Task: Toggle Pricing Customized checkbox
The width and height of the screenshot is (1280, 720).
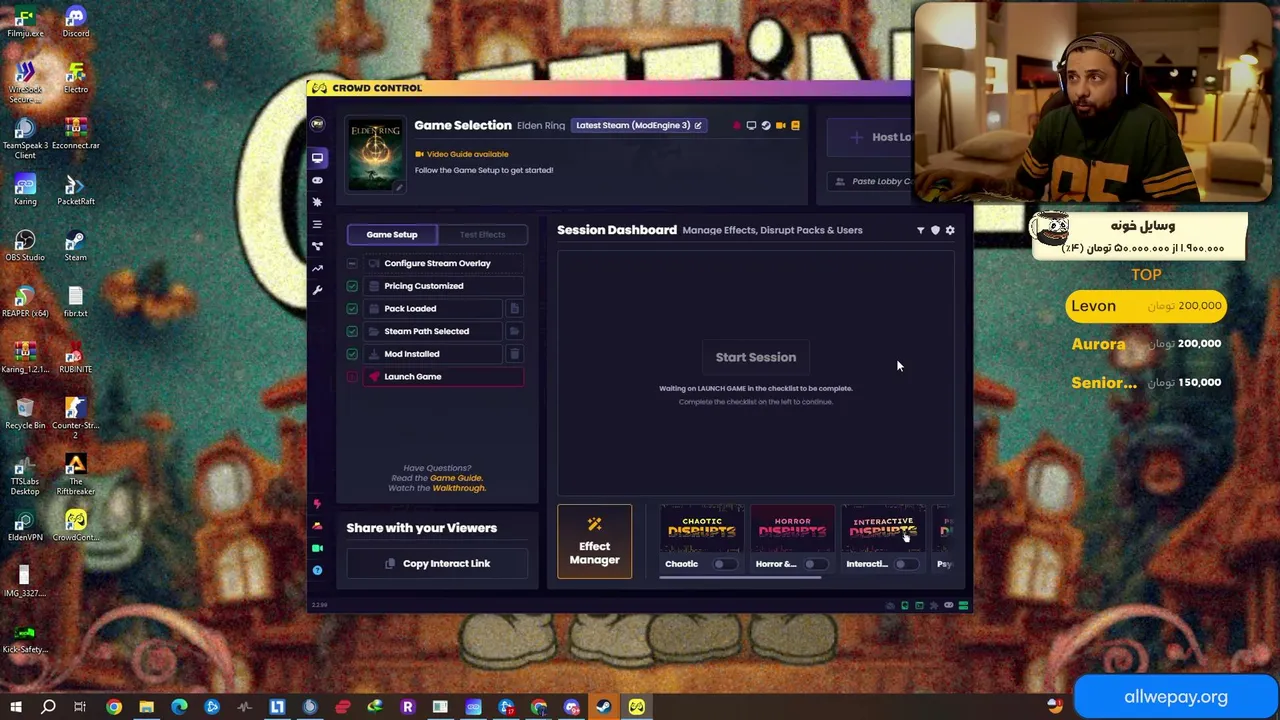Action: pyautogui.click(x=352, y=286)
